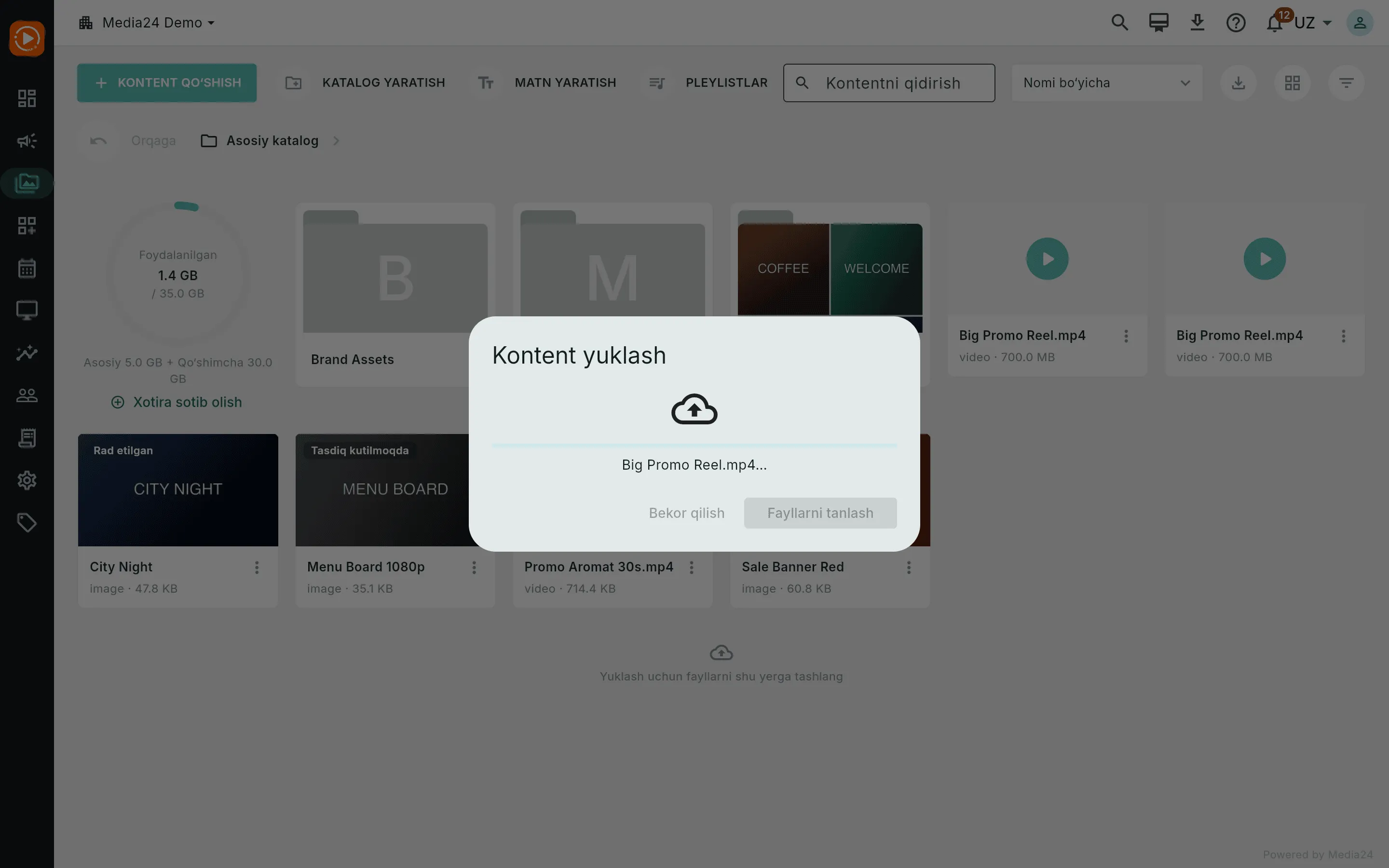This screenshot has width=1389, height=868.
Task: Open options menu for Promo Aromat 30s.mp4
Action: [x=692, y=567]
